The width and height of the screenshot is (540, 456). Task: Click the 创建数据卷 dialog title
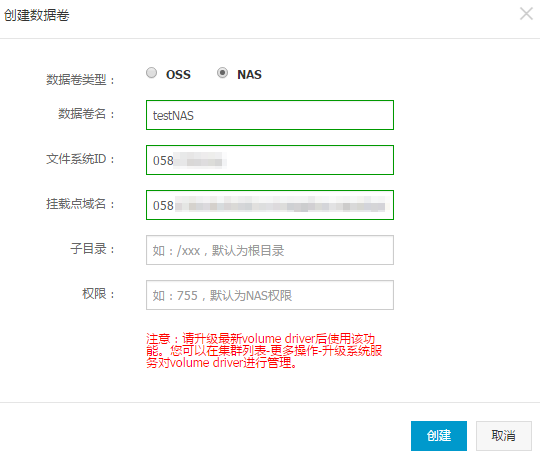pos(37,15)
